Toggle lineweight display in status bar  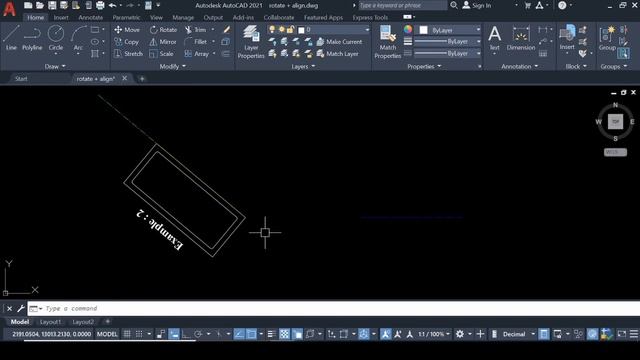tap(271, 334)
